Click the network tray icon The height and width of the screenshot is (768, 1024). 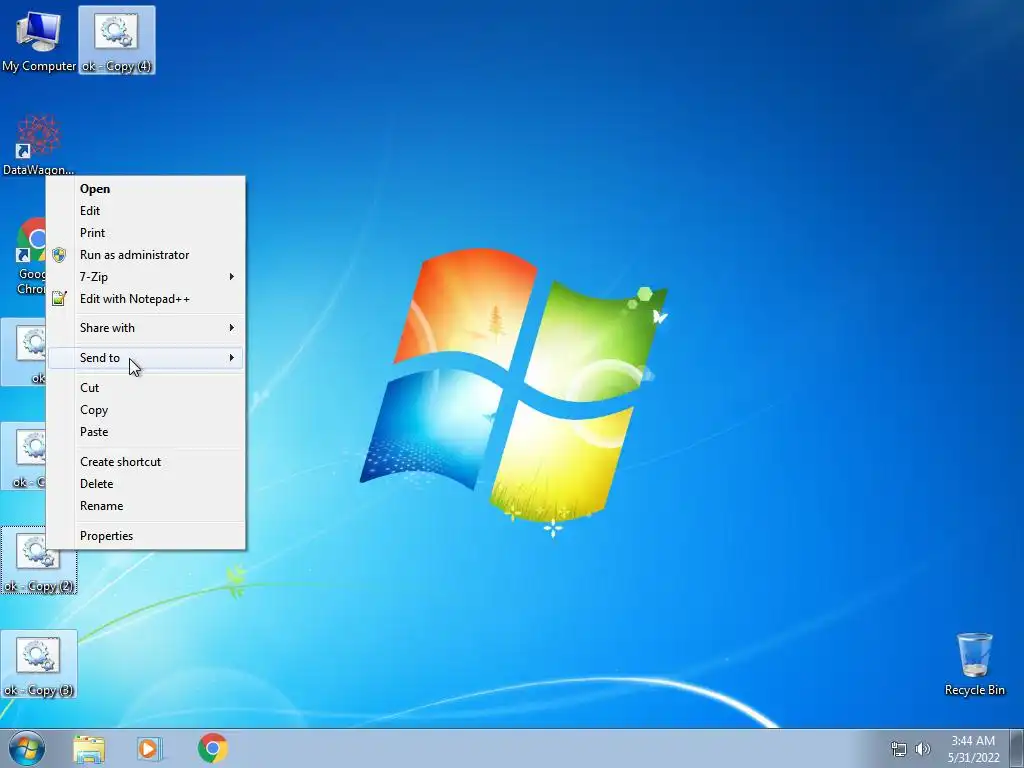[x=899, y=749]
